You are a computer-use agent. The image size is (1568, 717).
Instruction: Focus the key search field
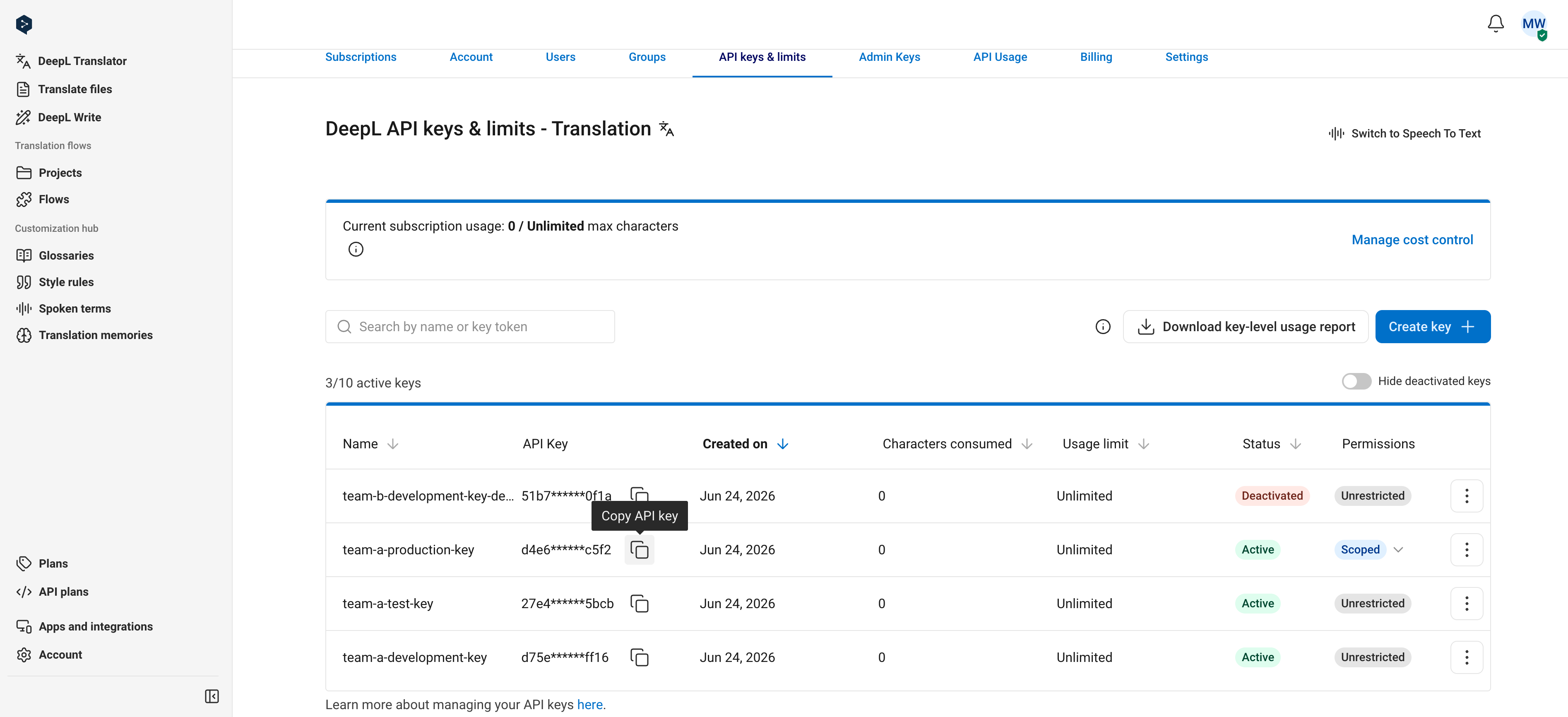click(470, 327)
